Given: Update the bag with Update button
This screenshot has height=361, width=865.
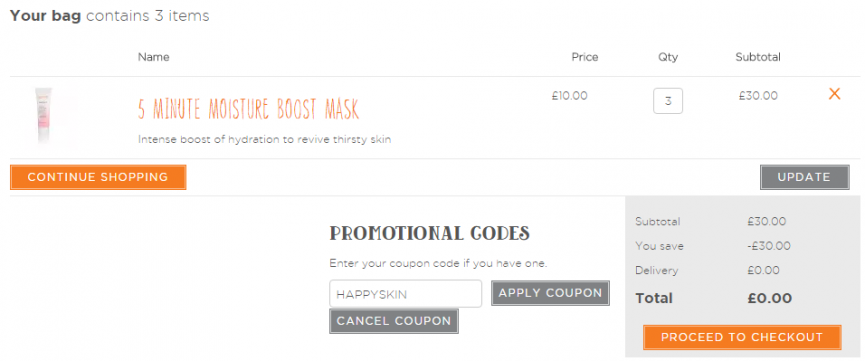Looking at the screenshot, I should click(x=804, y=177).
